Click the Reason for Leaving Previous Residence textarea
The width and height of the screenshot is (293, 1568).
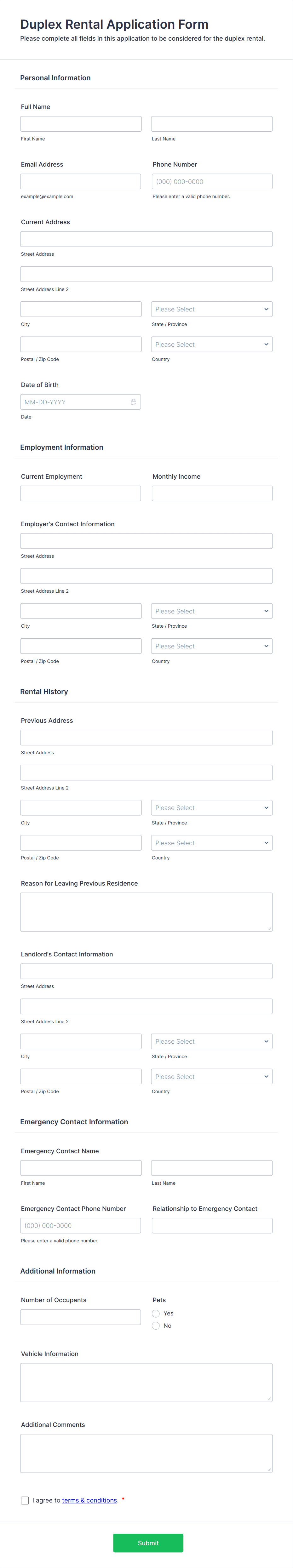(x=146, y=911)
